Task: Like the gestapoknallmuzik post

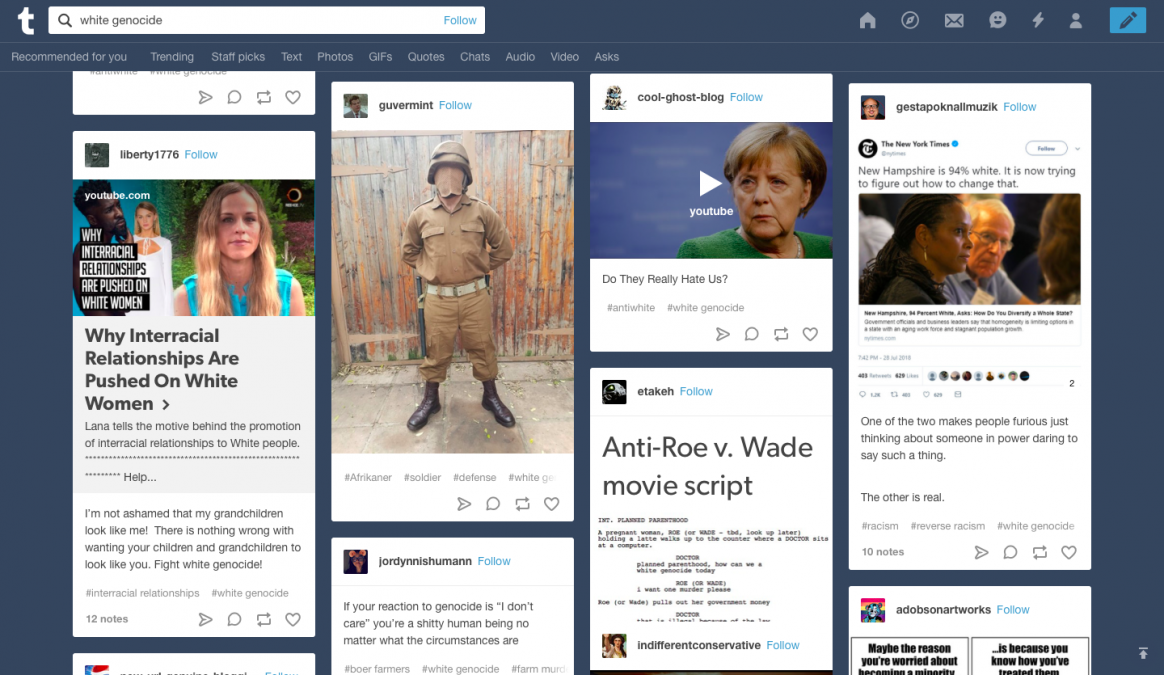Action: click(x=1068, y=552)
